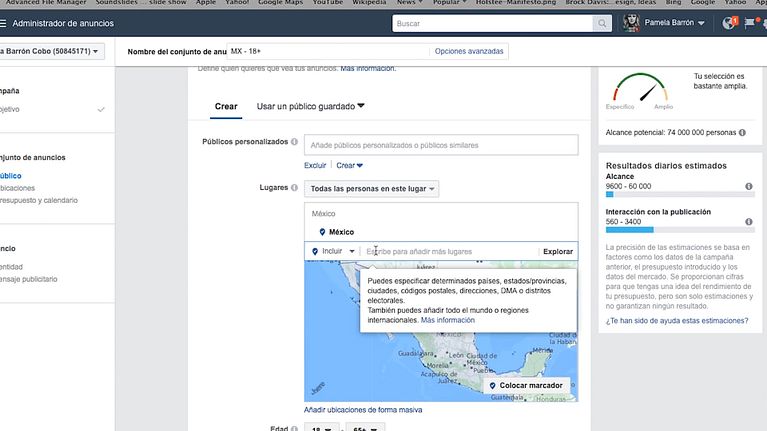Open 'Todas las personas en este lugar' dropdown
This screenshot has height=431, width=767.
point(371,188)
